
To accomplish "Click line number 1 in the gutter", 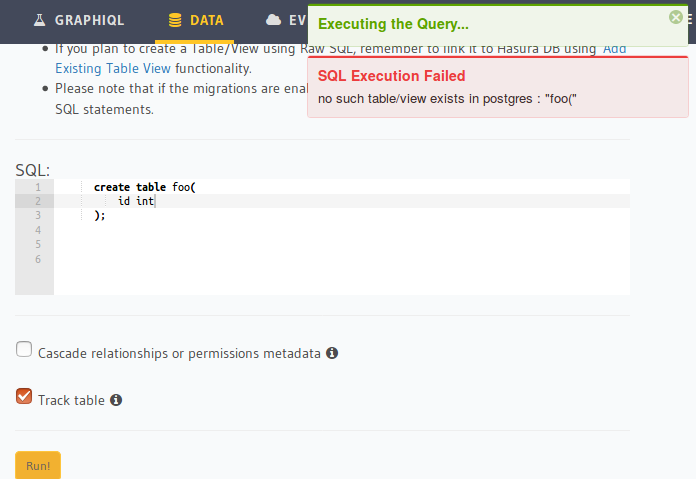I will point(38,187).
